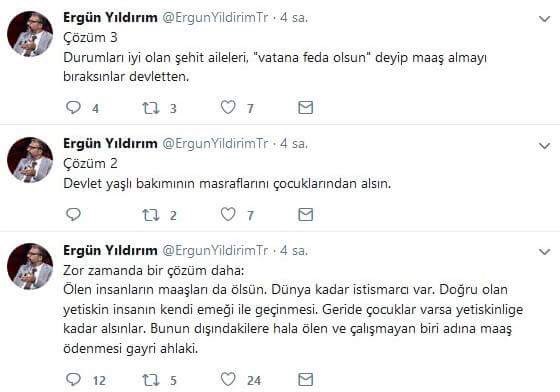Reply to the Çözüm 3 tweet

(74, 107)
